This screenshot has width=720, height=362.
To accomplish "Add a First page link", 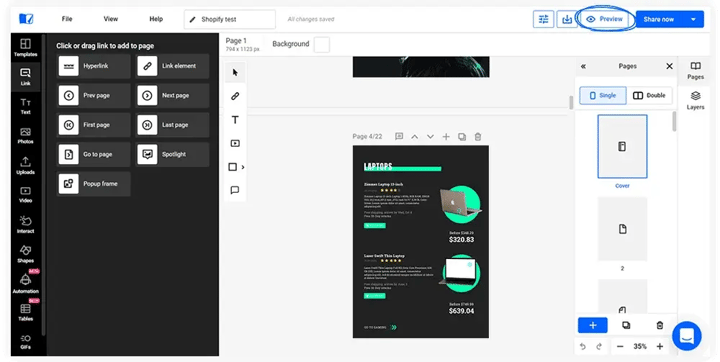I will [94, 125].
